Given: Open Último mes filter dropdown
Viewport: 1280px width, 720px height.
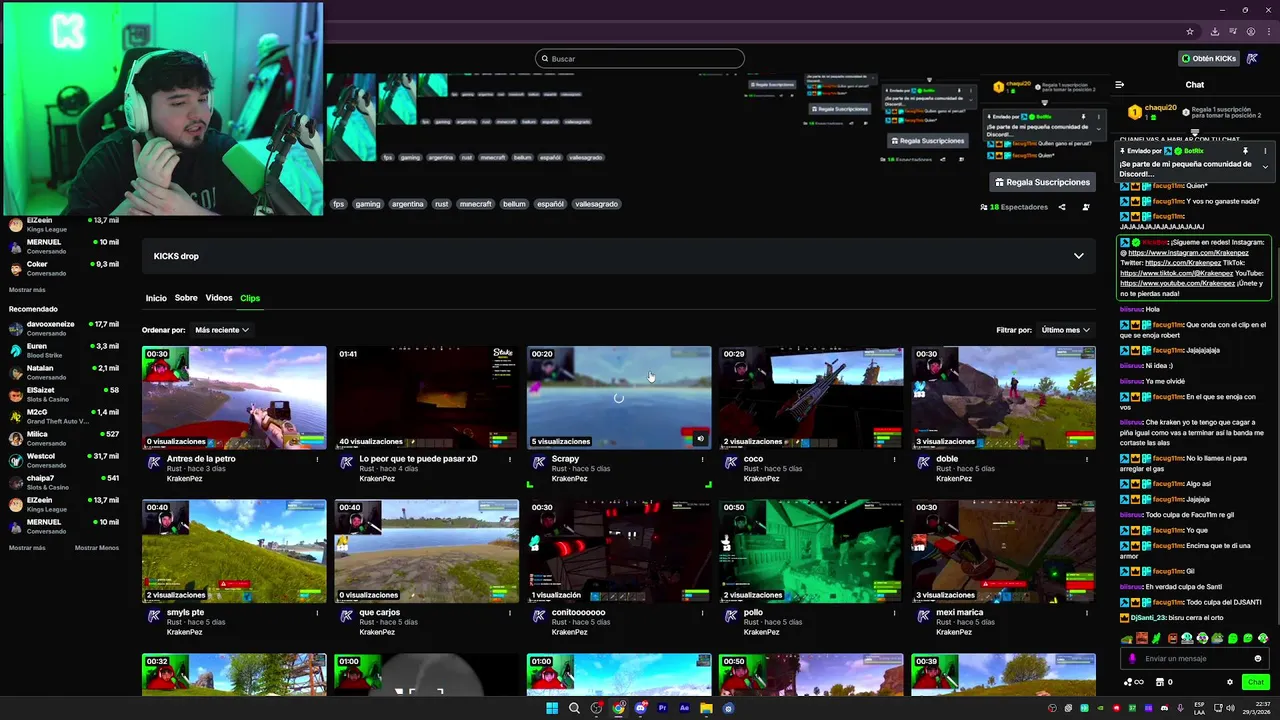Looking at the screenshot, I should pos(1065,330).
